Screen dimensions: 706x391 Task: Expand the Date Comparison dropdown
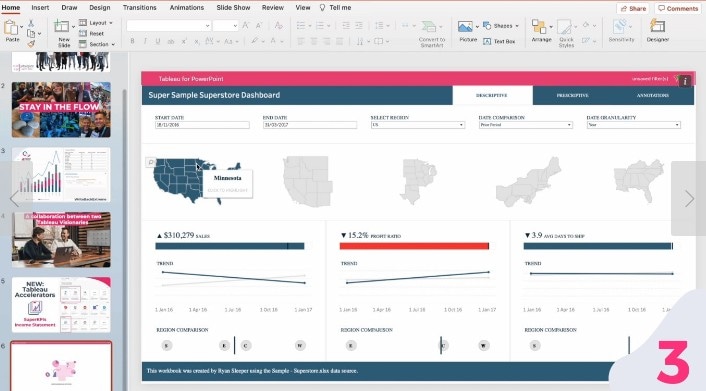pyautogui.click(x=525, y=125)
